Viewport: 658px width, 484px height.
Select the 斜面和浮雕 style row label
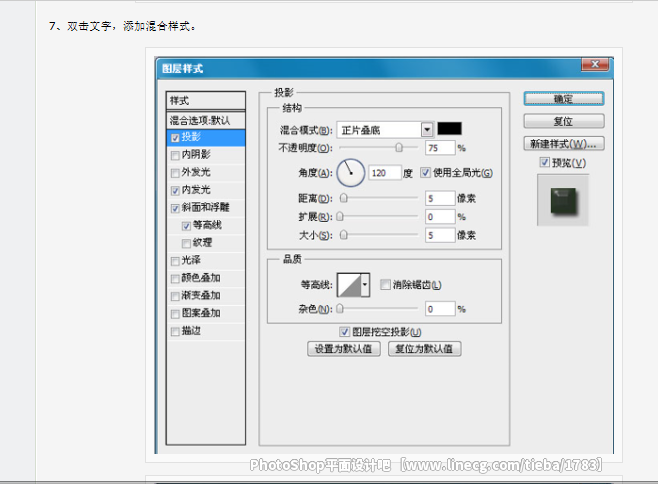[206, 207]
